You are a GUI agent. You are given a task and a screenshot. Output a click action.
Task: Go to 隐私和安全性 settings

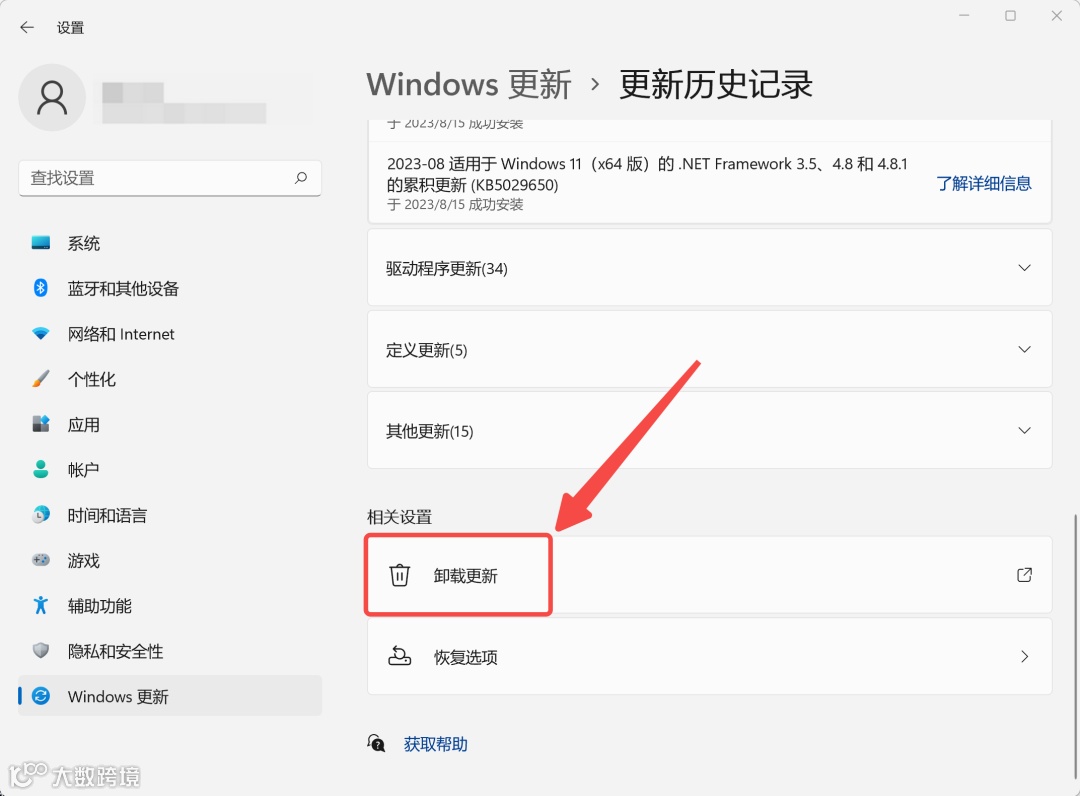pyautogui.click(x=170, y=651)
